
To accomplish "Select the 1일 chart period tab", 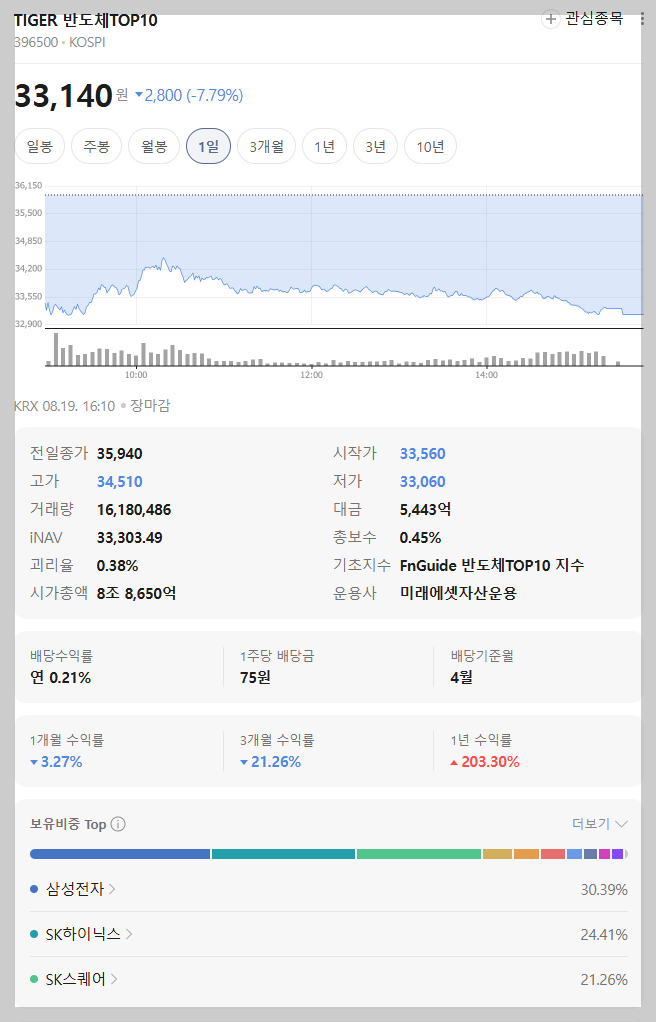I will point(209,146).
